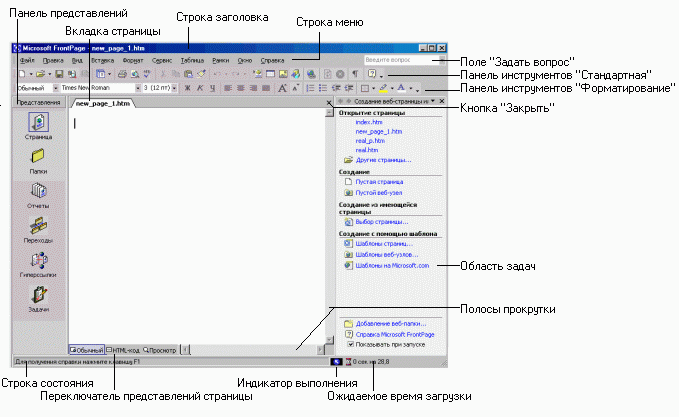Open the Таблица menu

[192, 60]
